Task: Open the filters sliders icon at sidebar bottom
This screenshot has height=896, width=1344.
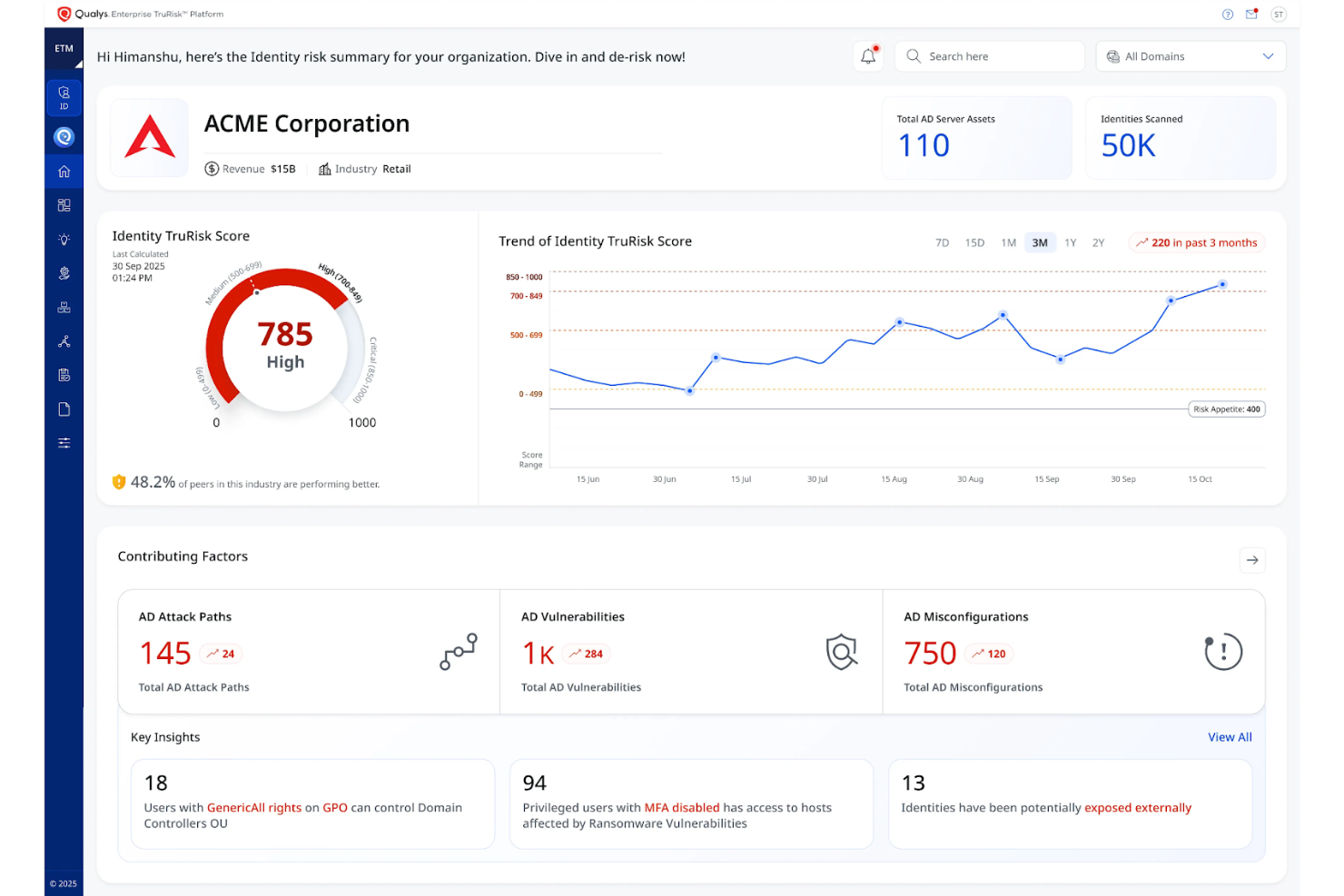Action: (64, 442)
